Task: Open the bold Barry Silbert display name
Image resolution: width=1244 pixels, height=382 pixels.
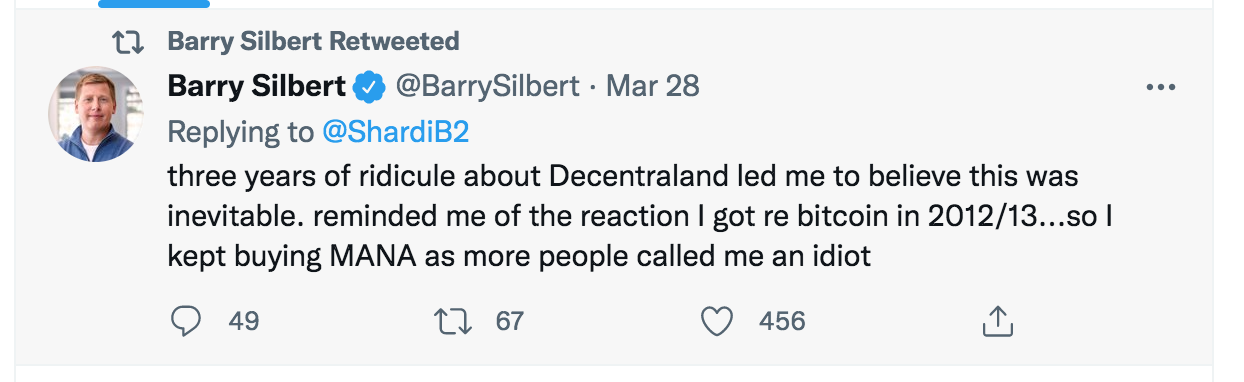Action: pyautogui.click(x=257, y=87)
